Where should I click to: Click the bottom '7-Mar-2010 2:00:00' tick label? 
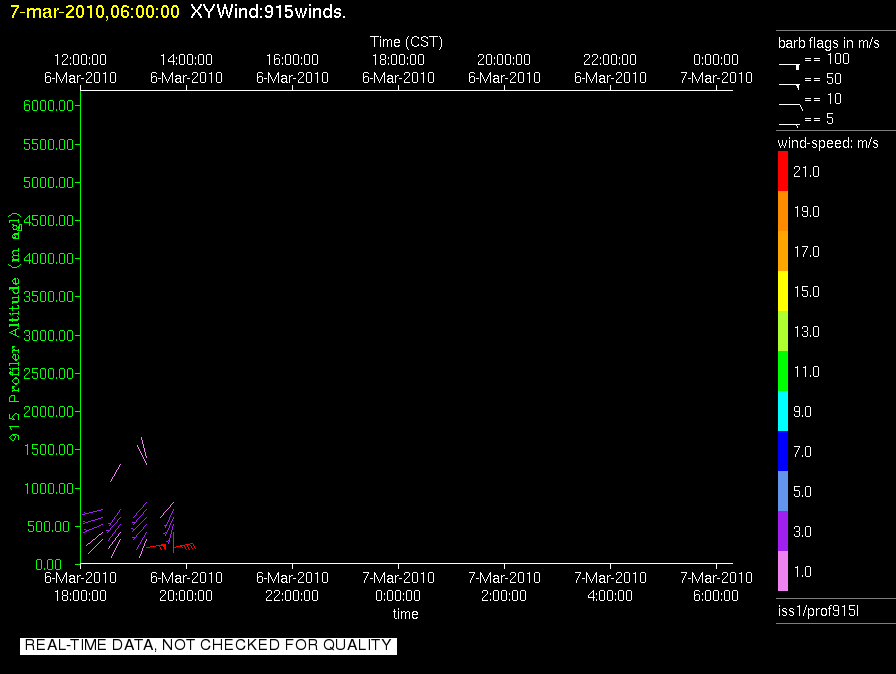pyautogui.click(x=504, y=587)
